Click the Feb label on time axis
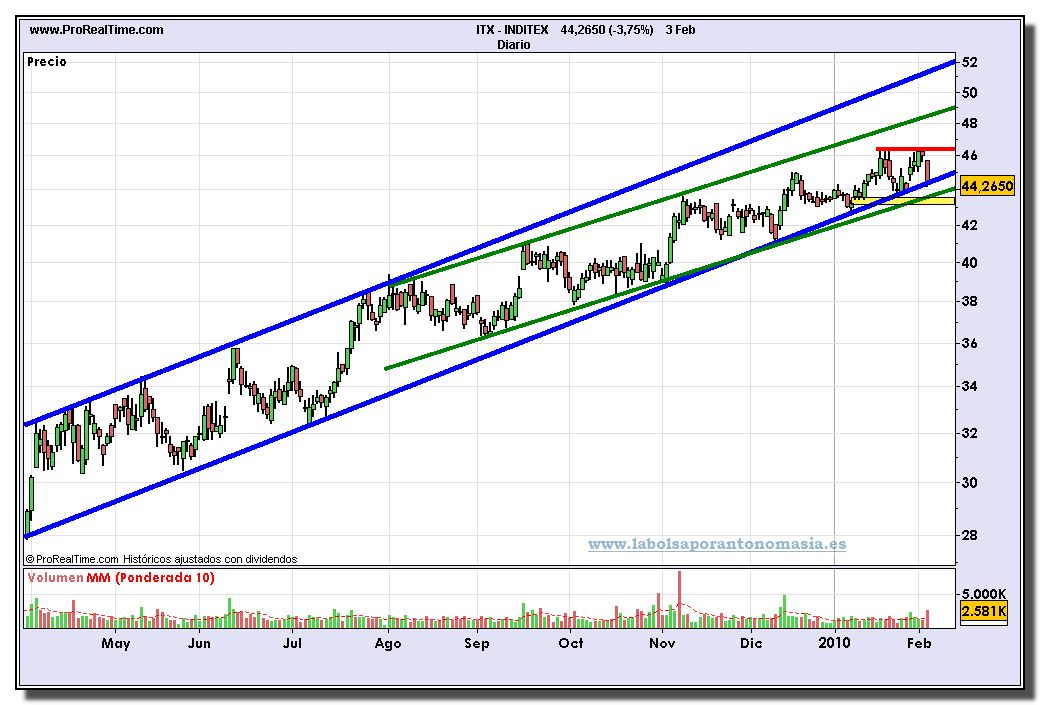The width and height of the screenshot is (1040, 705). (x=919, y=643)
